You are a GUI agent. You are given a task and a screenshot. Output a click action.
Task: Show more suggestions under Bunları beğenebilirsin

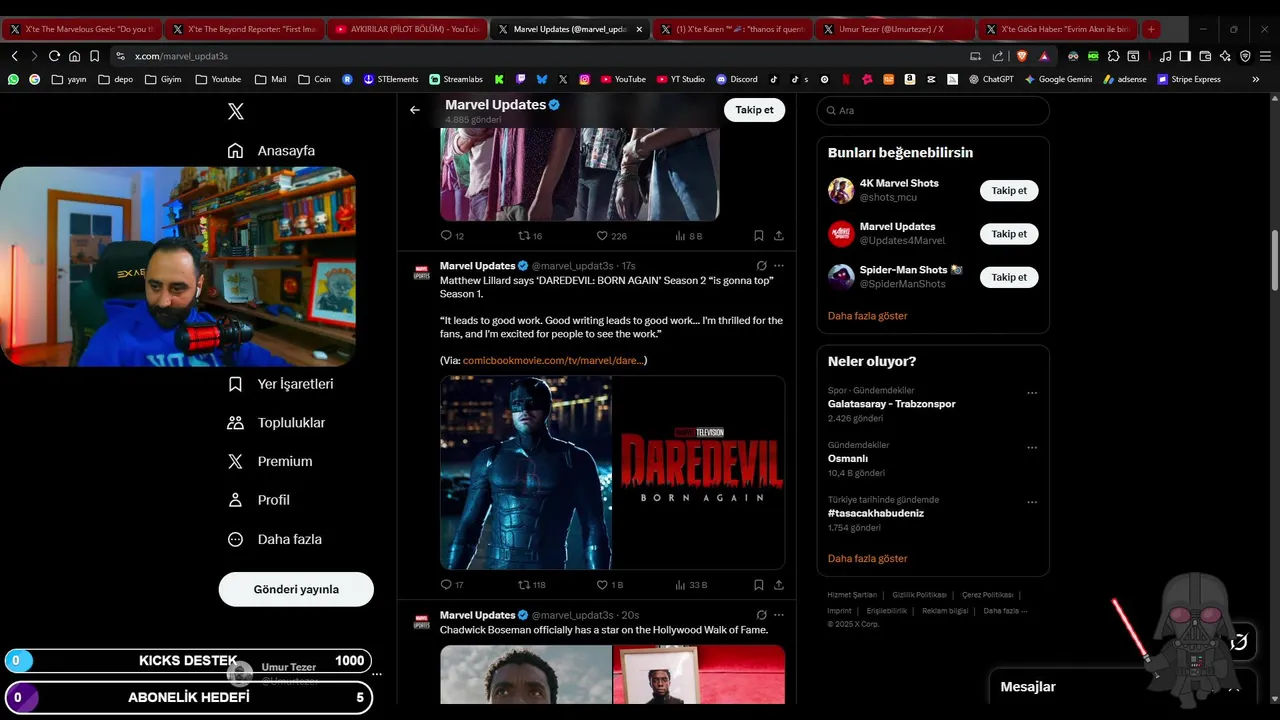click(867, 316)
